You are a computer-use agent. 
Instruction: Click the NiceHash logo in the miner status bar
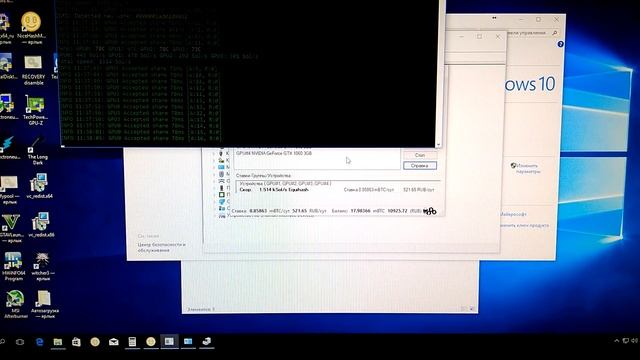point(430,211)
